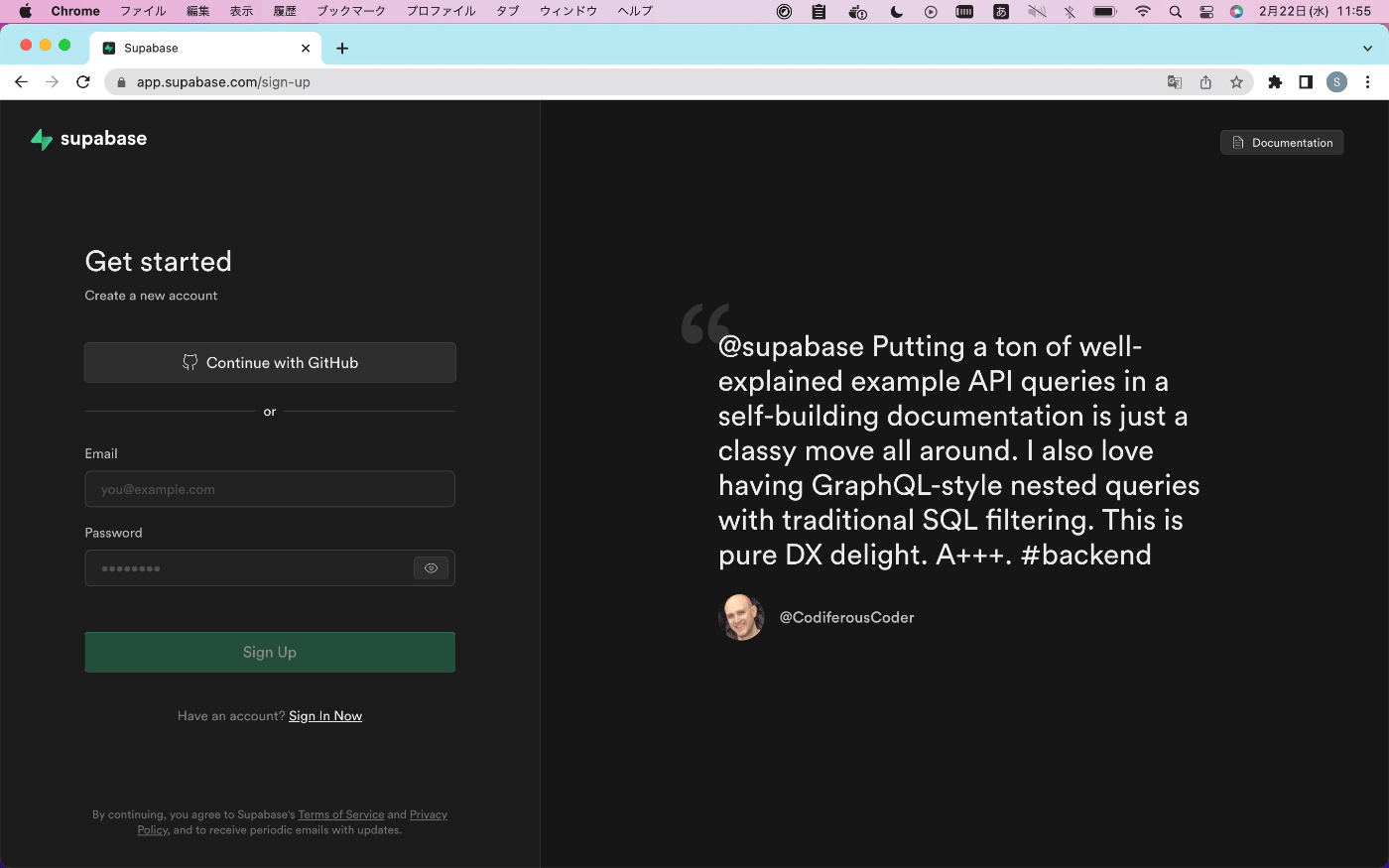Open the Chrome side panel icon
The height and width of the screenshot is (868, 1389).
1306,82
